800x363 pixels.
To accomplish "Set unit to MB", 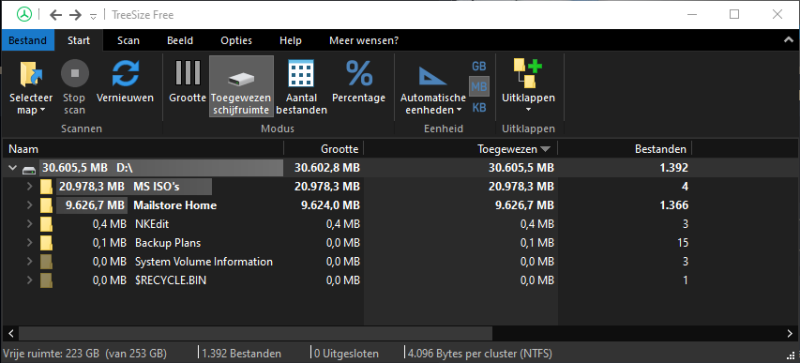I will (x=479, y=87).
